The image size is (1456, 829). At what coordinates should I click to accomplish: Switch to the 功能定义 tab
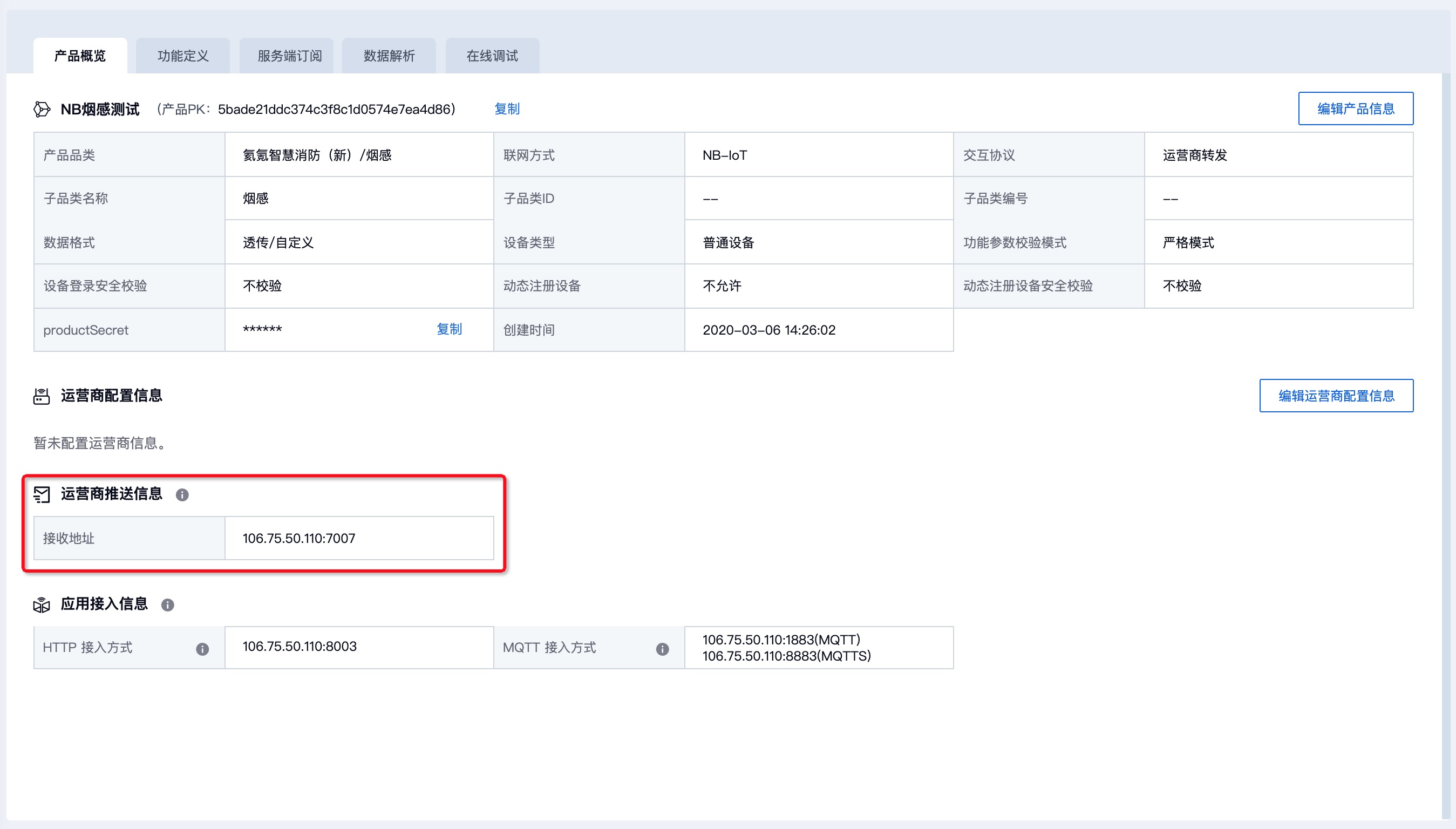[183, 56]
